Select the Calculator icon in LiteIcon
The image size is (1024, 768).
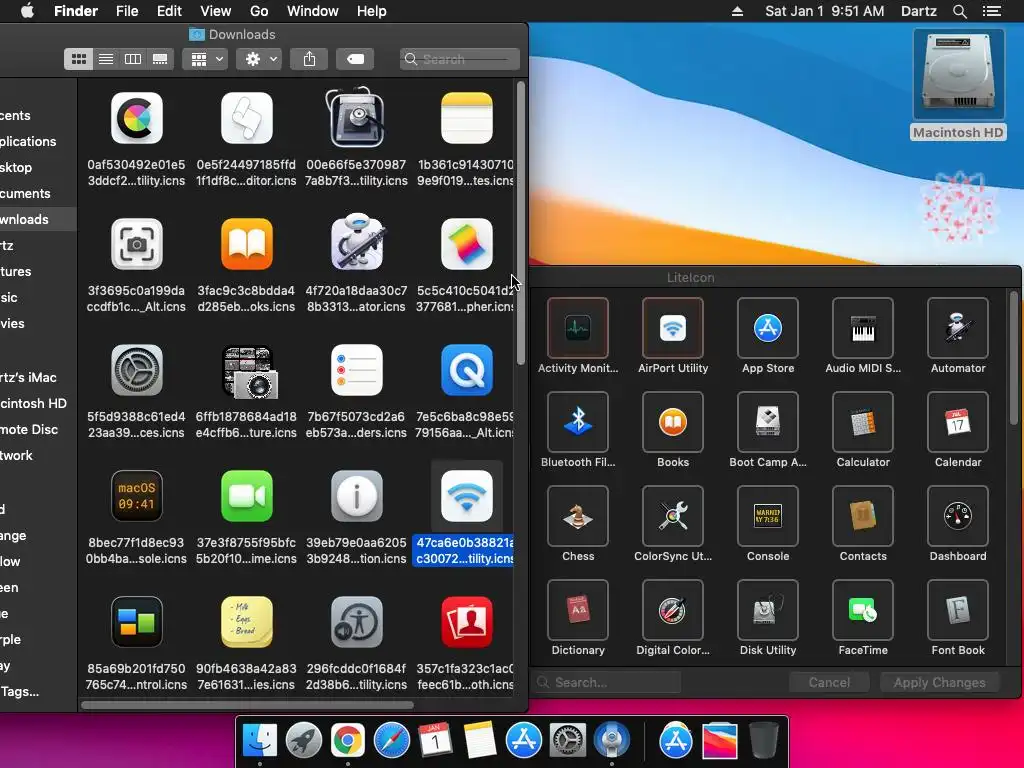(x=863, y=422)
